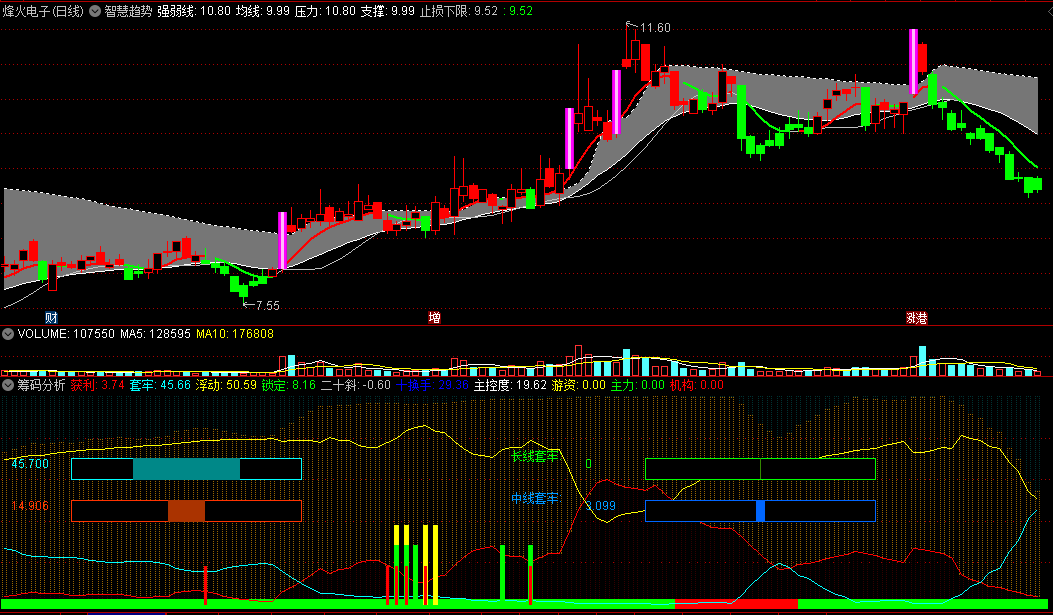Click the 45.700 gauge label
Image resolution: width=1053 pixels, height=615 pixels.
coord(30,464)
